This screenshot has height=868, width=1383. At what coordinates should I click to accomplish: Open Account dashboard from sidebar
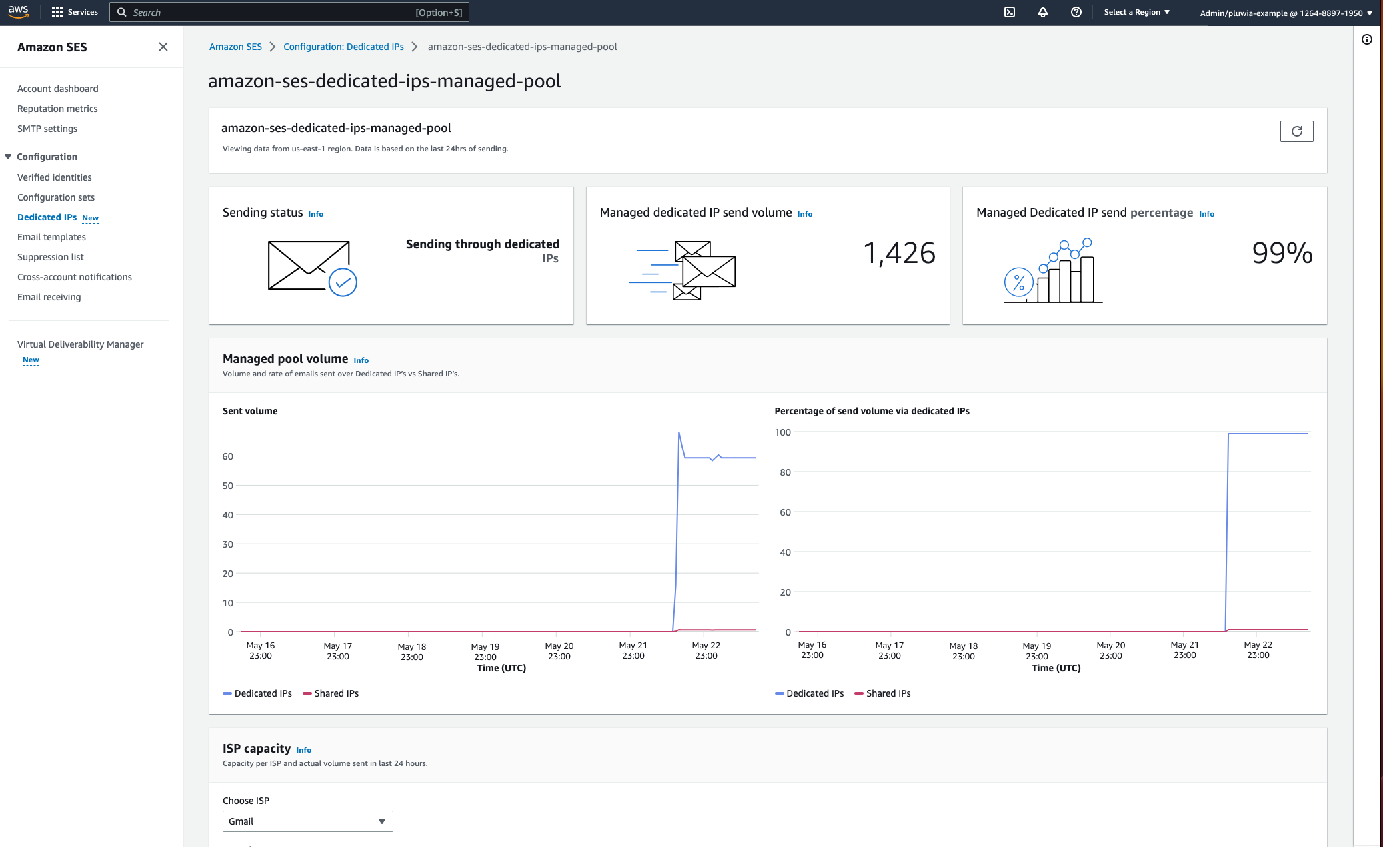point(57,88)
